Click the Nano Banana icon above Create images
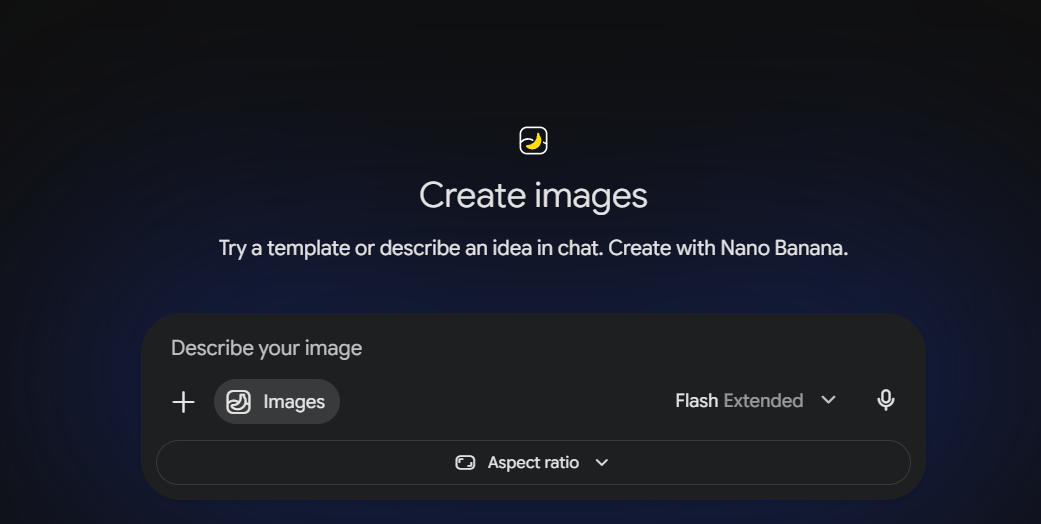The width and height of the screenshot is (1041, 524). click(533, 141)
